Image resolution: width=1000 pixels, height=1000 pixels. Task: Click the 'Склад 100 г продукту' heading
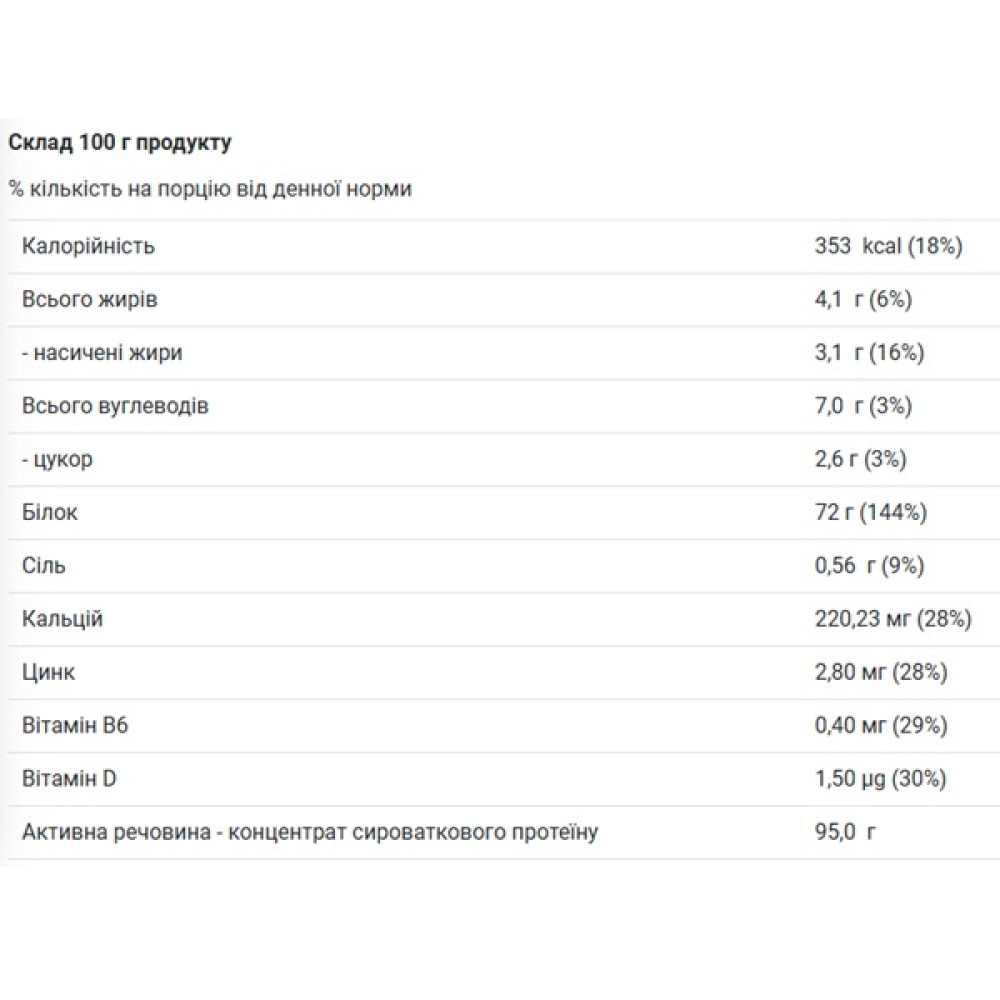click(x=119, y=142)
